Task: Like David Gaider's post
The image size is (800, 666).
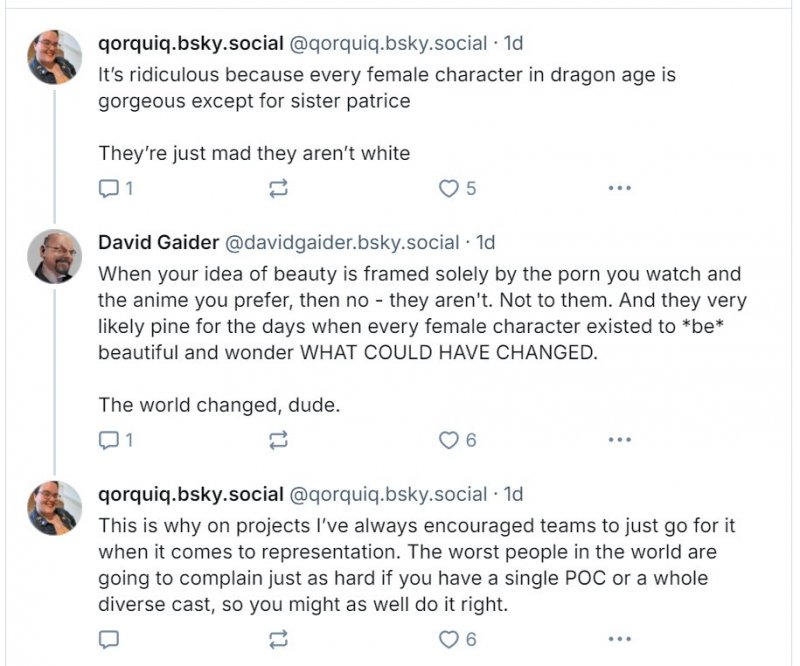Action: pos(449,439)
